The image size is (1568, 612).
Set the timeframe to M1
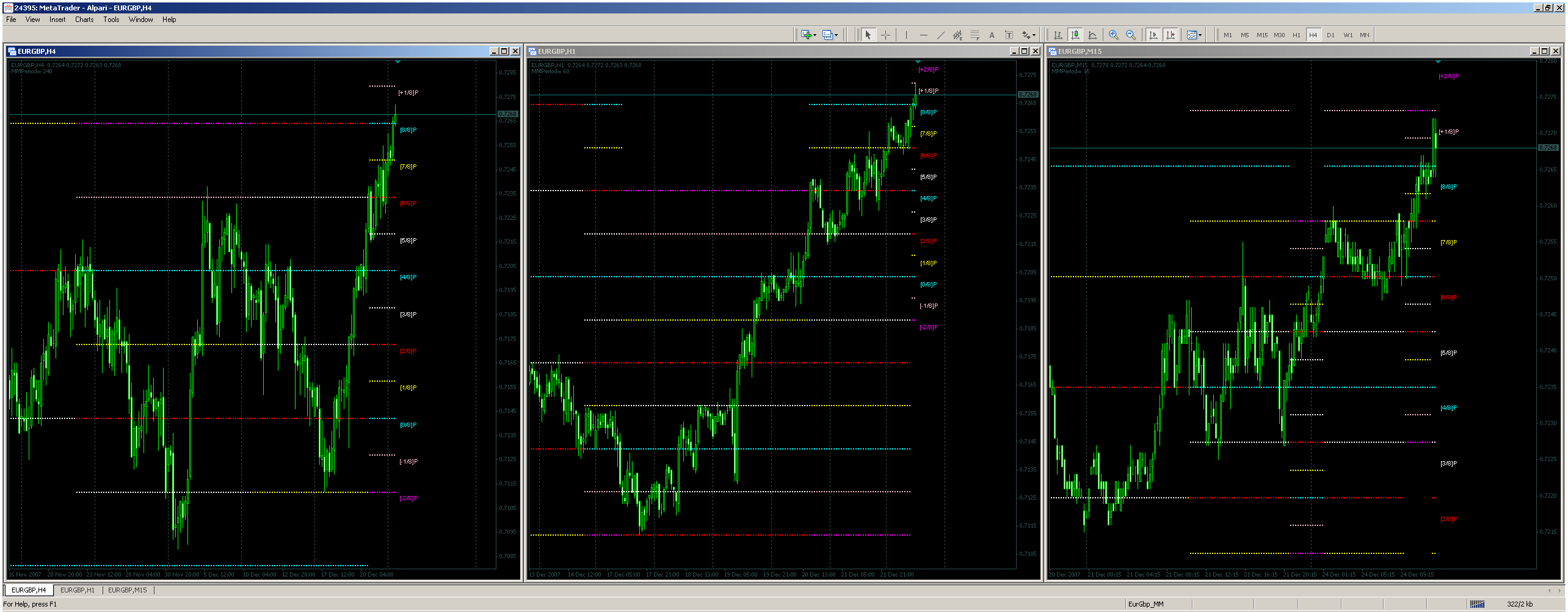tap(1227, 35)
